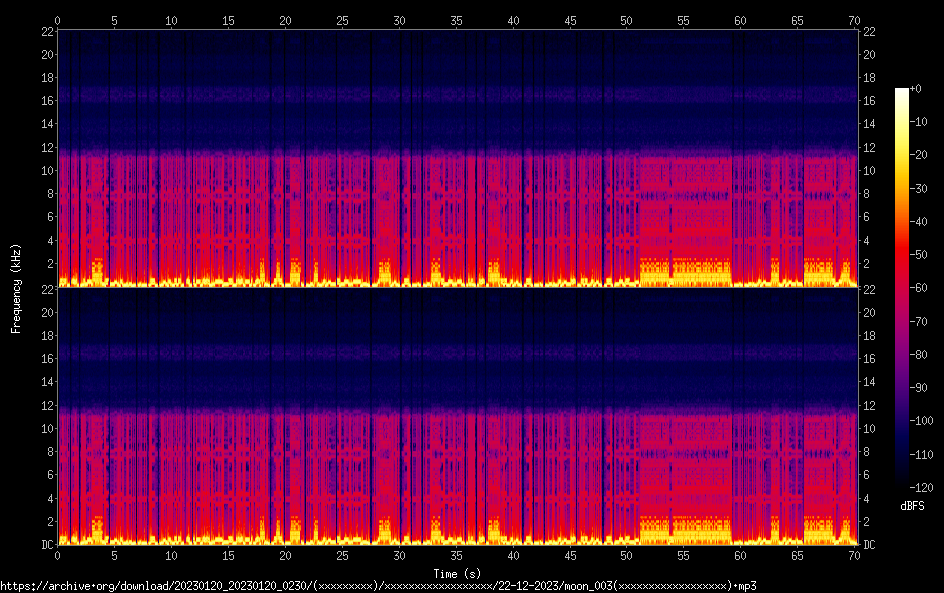Select the 20 label on the top time axis

pos(286,20)
